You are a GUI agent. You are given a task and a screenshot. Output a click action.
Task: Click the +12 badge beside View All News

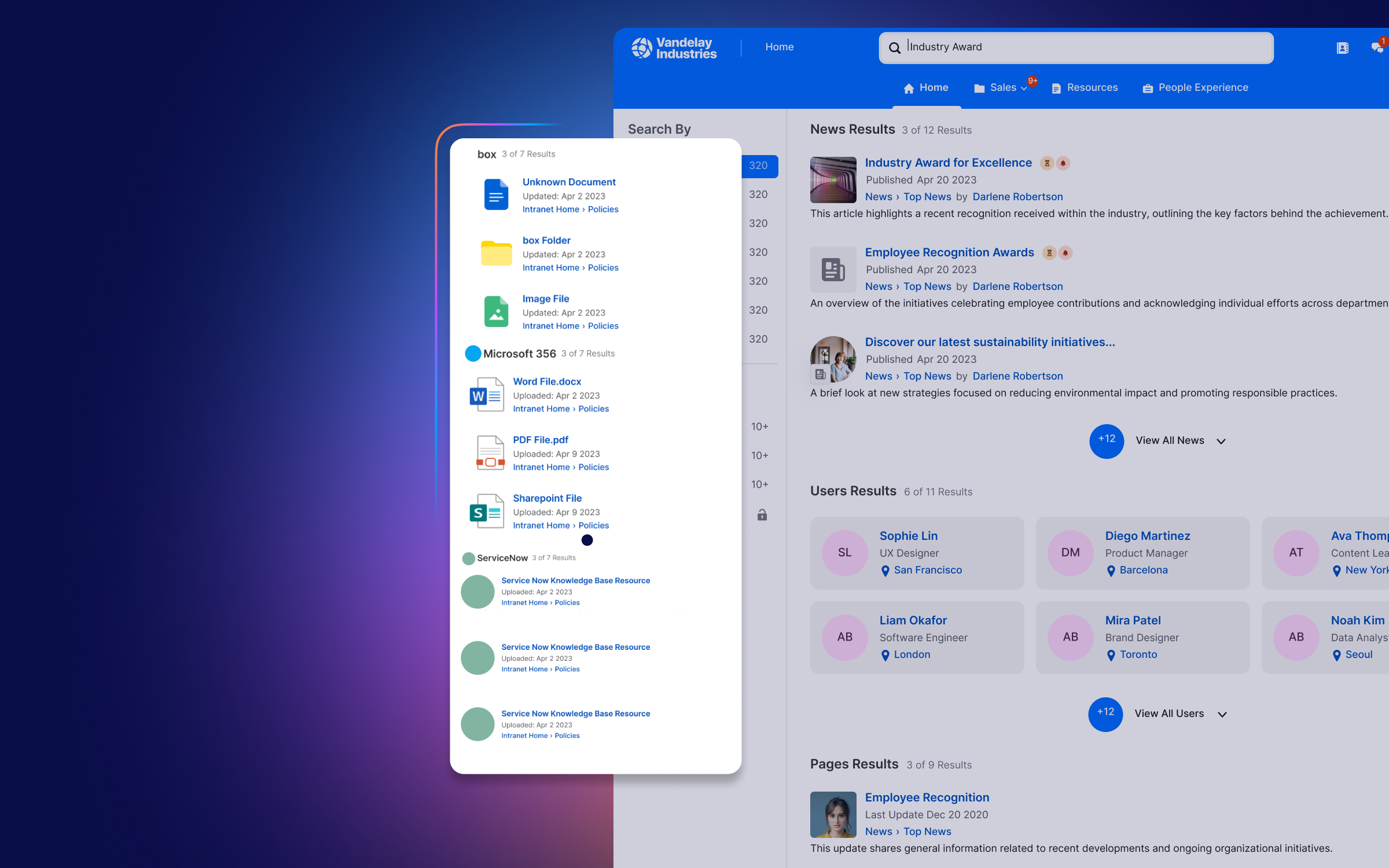click(1107, 442)
